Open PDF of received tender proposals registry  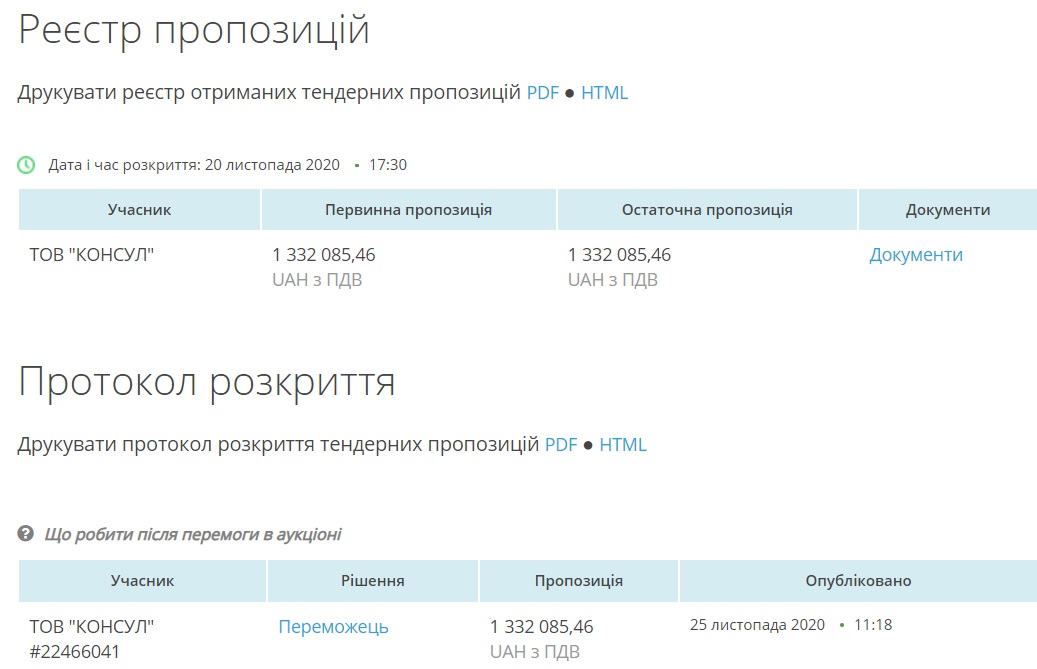point(542,93)
